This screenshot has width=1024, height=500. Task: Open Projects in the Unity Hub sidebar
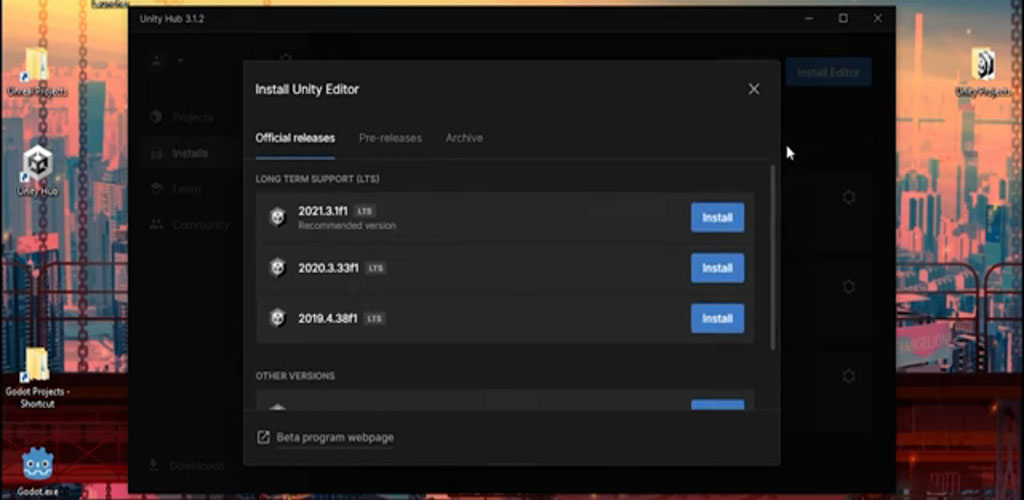[x=193, y=117]
